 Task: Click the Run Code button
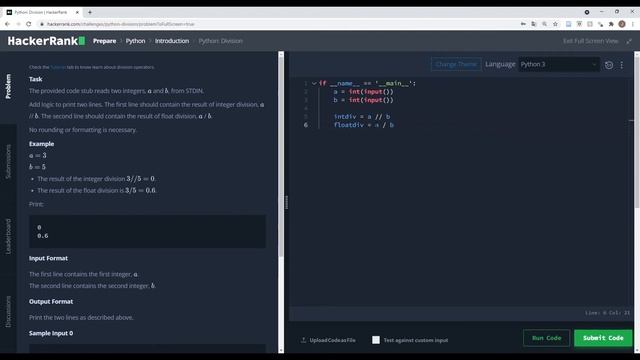point(547,338)
